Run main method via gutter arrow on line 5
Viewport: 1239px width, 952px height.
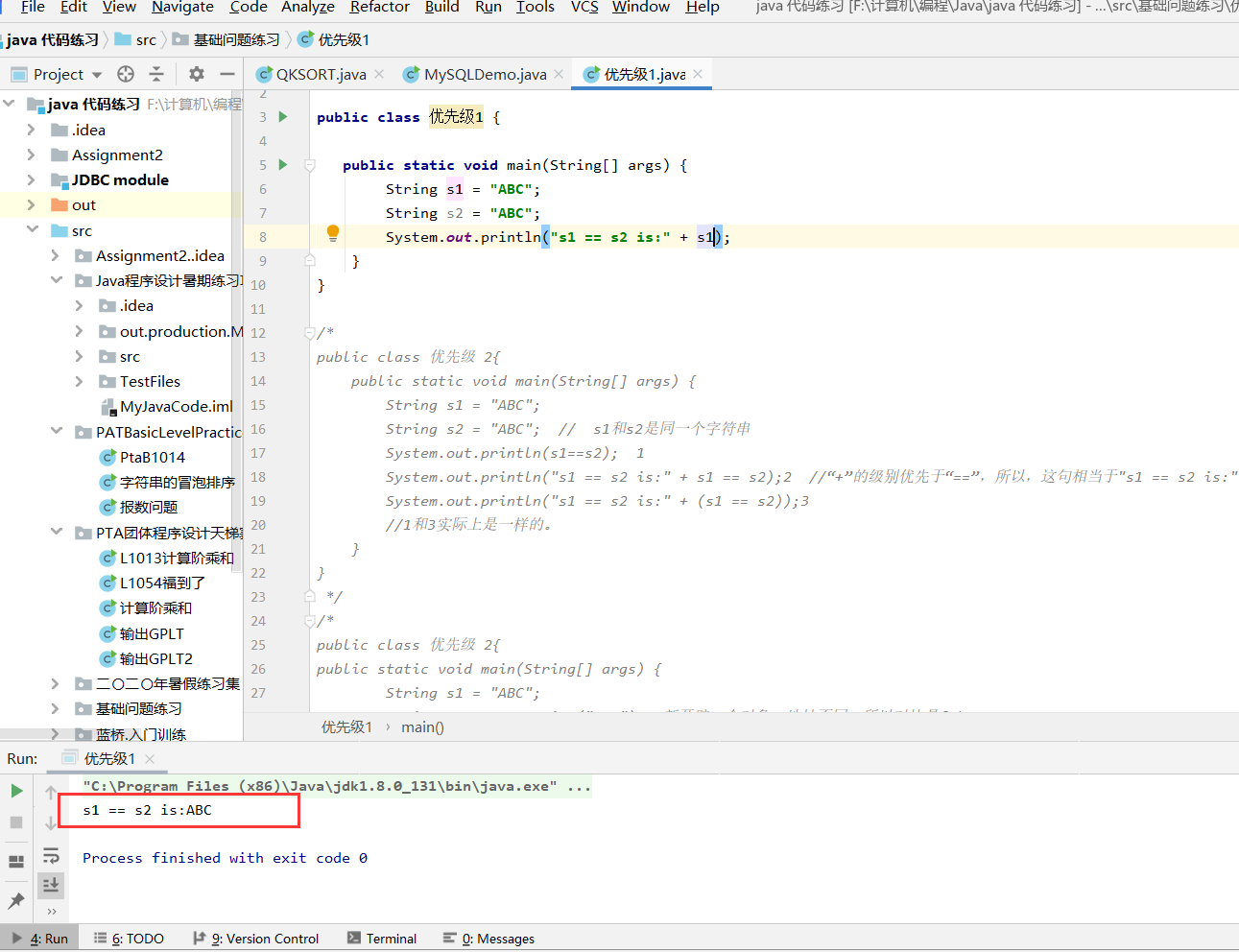(x=283, y=164)
